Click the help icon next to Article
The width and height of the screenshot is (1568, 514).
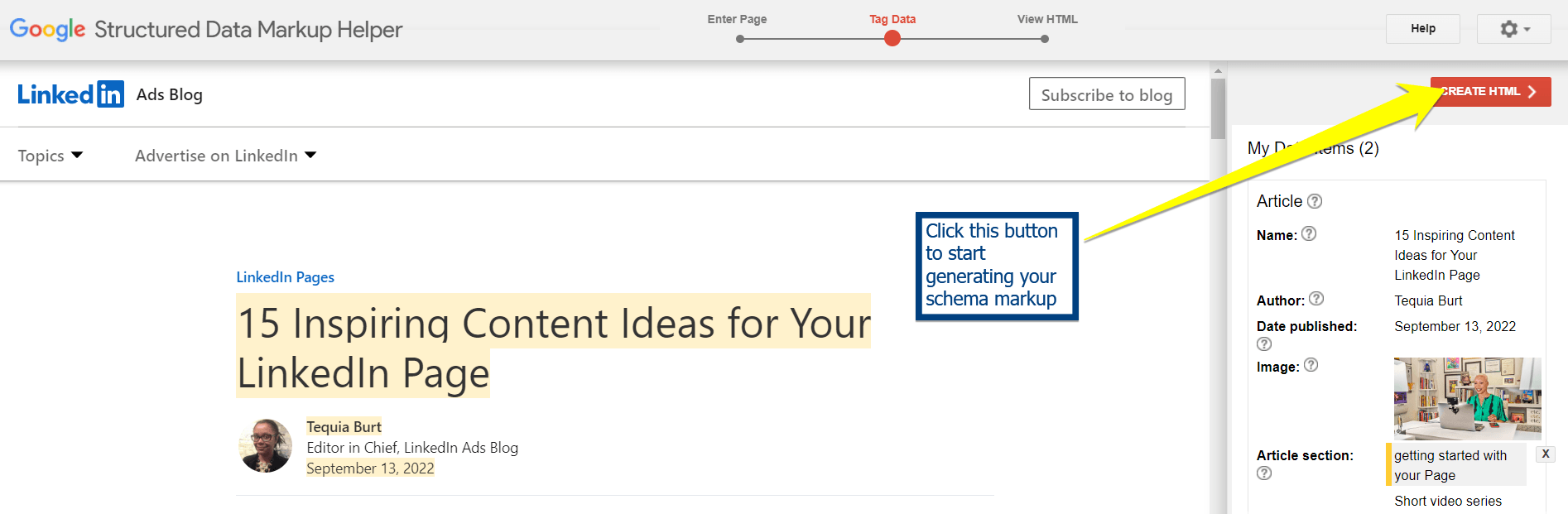(1315, 201)
